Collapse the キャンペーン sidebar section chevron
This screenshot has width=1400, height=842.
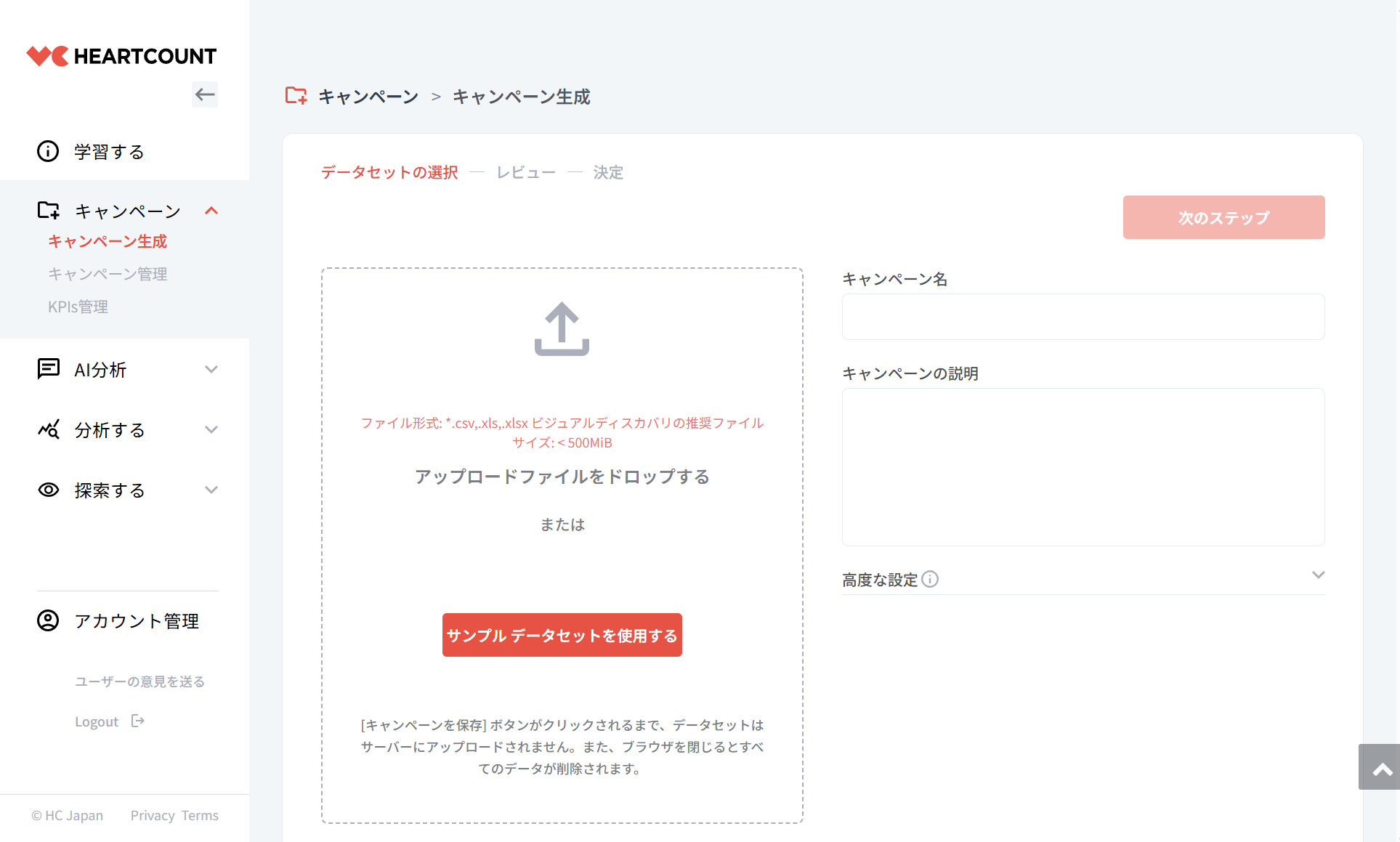[x=211, y=211]
